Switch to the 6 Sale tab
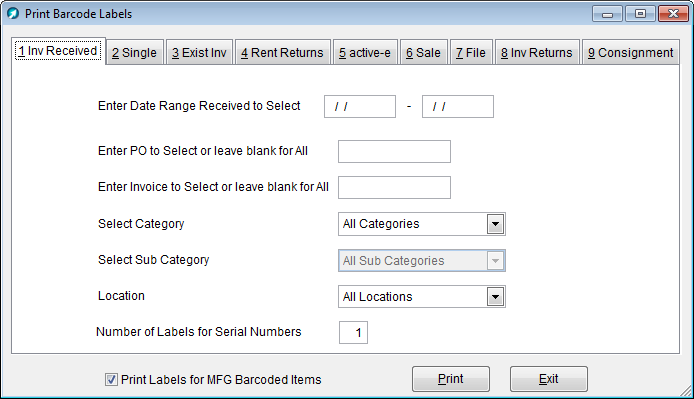 424,53
